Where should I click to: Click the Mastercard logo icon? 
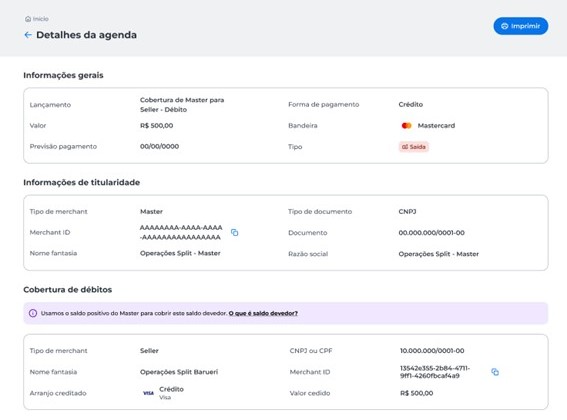click(406, 126)
